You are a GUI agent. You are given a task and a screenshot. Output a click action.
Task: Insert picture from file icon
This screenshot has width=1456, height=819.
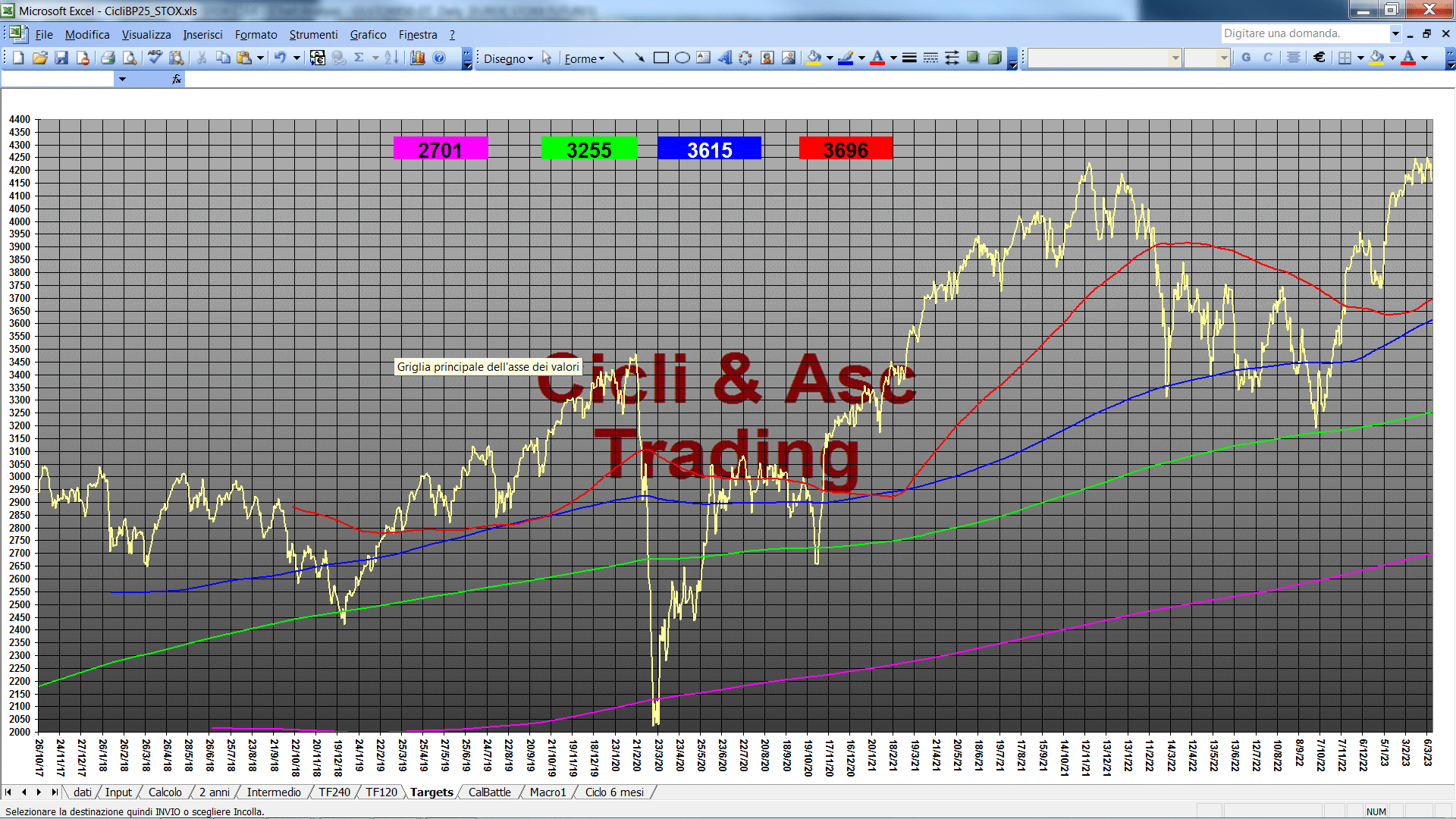coord(789,58)
